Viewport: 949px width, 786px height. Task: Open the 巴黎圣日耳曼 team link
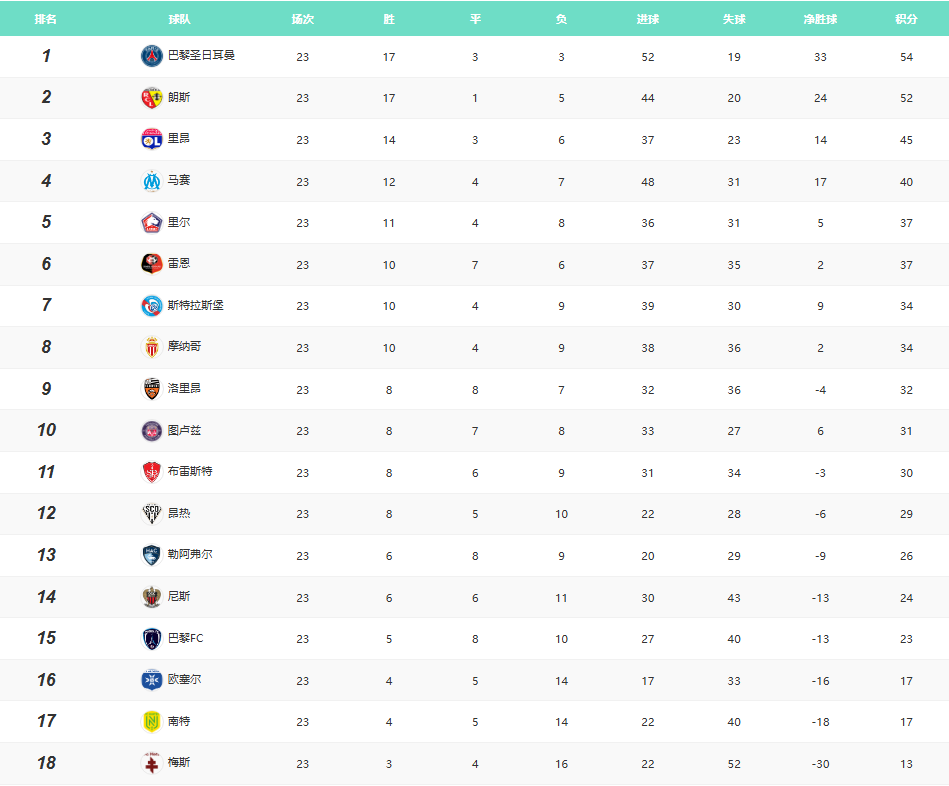point(201,56)
